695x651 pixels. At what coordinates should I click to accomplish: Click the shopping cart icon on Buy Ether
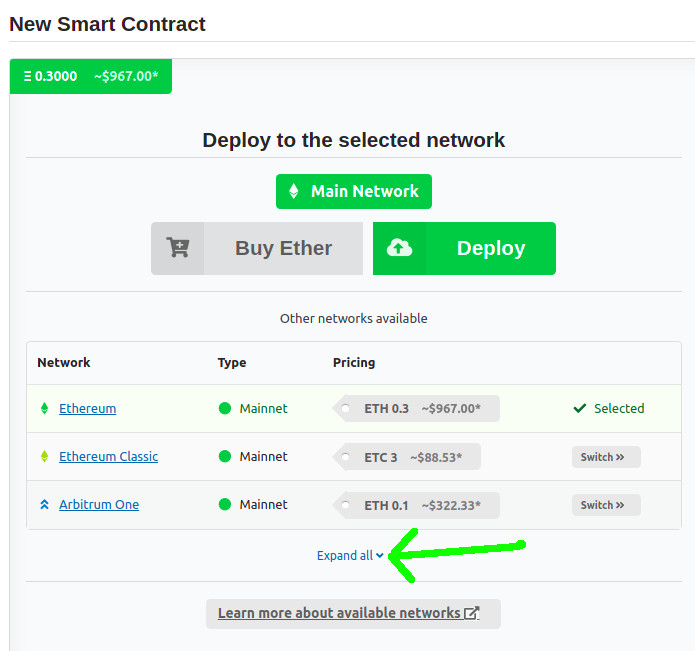(x=178, y=248)
